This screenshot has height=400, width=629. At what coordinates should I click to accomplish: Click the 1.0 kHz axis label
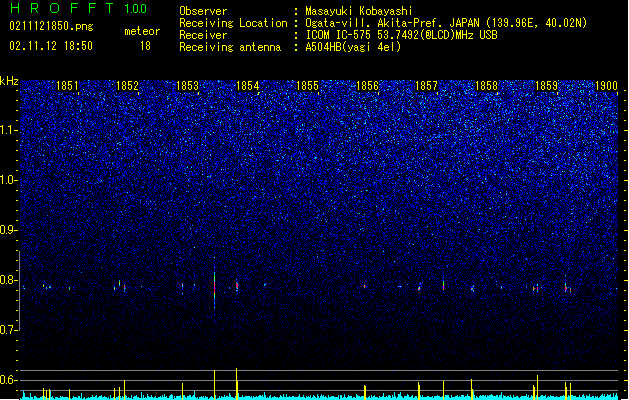coord(8,180)
